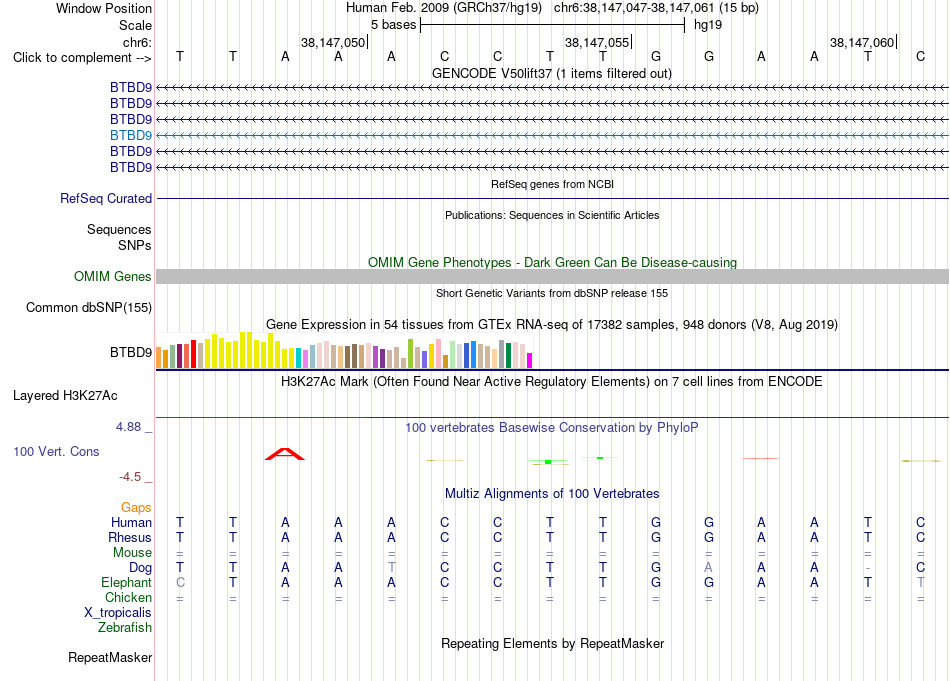950x681 pixels.
Task: Select the Sequences label of Publications track
Action: point(119,229)
